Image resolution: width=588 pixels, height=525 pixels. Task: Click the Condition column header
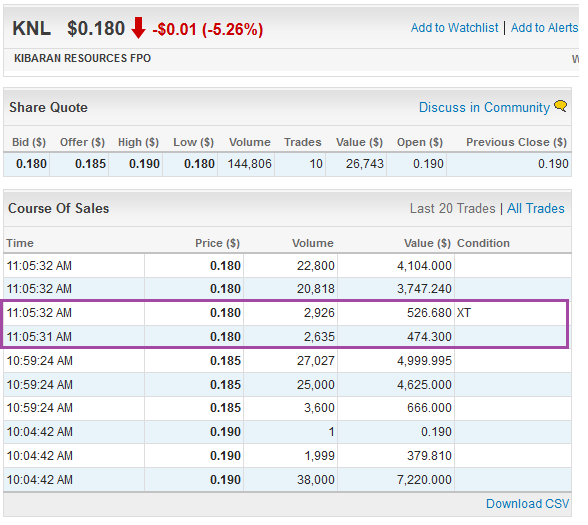[483, 243]
